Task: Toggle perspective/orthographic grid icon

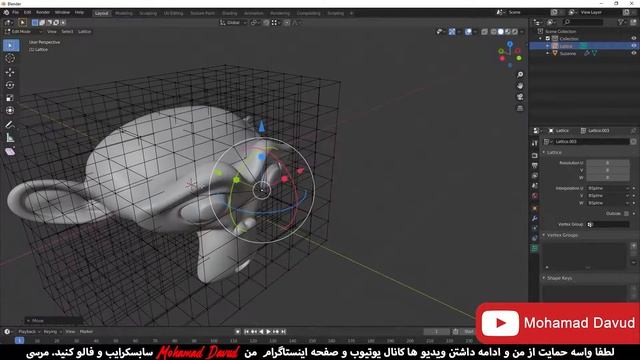Action: tap(520, 109)
